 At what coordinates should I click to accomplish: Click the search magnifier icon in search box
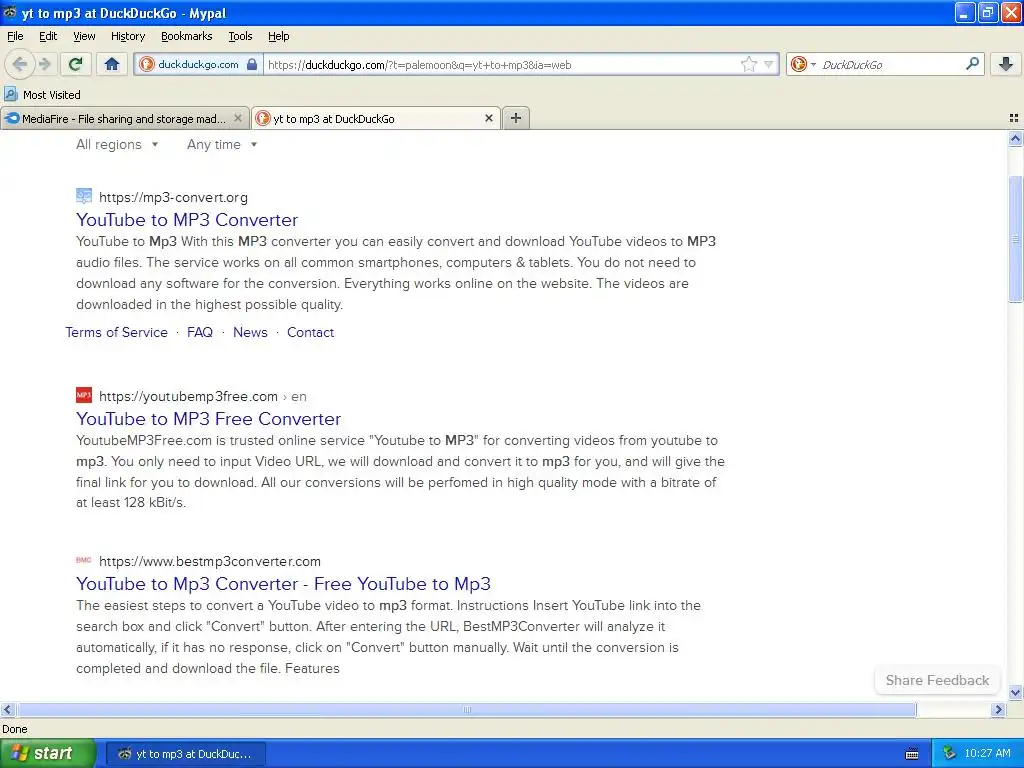tap(972, 64)
